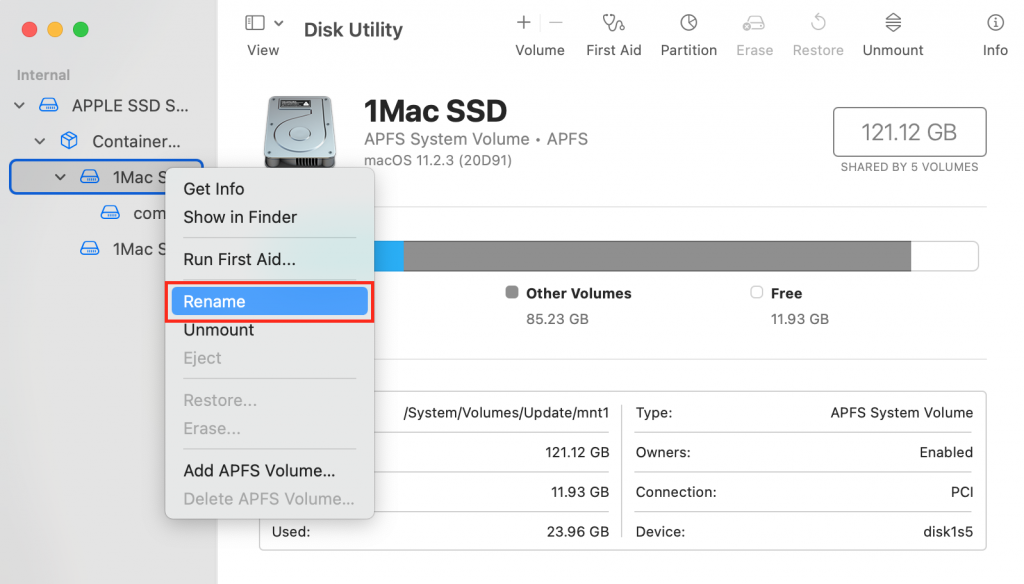Choose Unmount in the context menu
This screenshot has width=1024, height=584.
coord(218,330)
